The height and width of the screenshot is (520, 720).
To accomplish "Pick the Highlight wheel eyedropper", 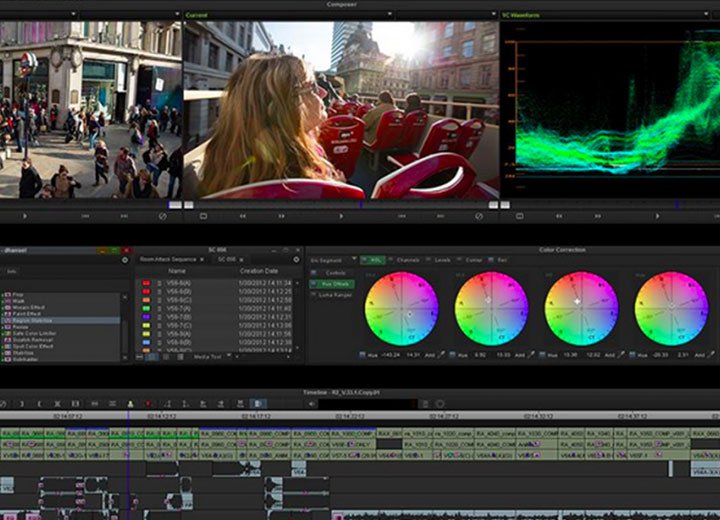I will coord(621,355).
